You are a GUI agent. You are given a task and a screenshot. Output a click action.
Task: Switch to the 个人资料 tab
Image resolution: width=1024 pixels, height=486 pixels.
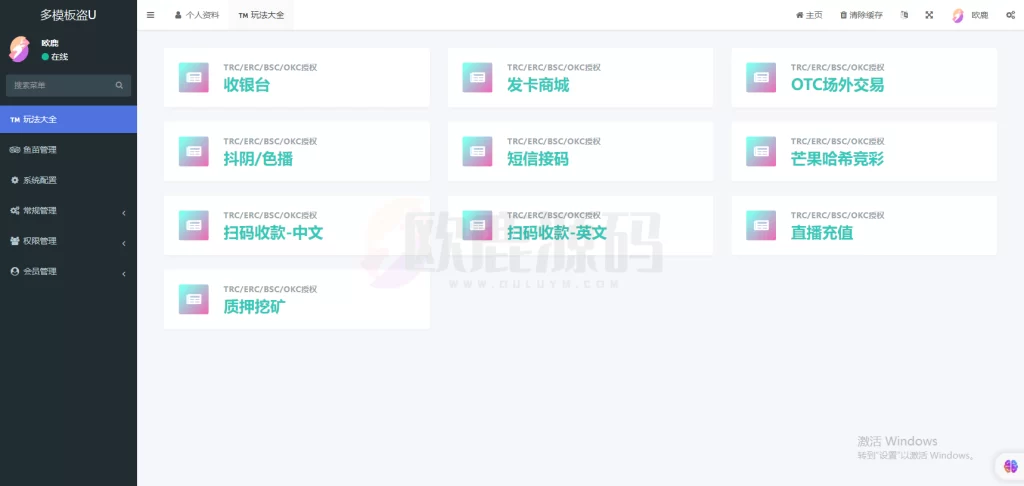197,15
